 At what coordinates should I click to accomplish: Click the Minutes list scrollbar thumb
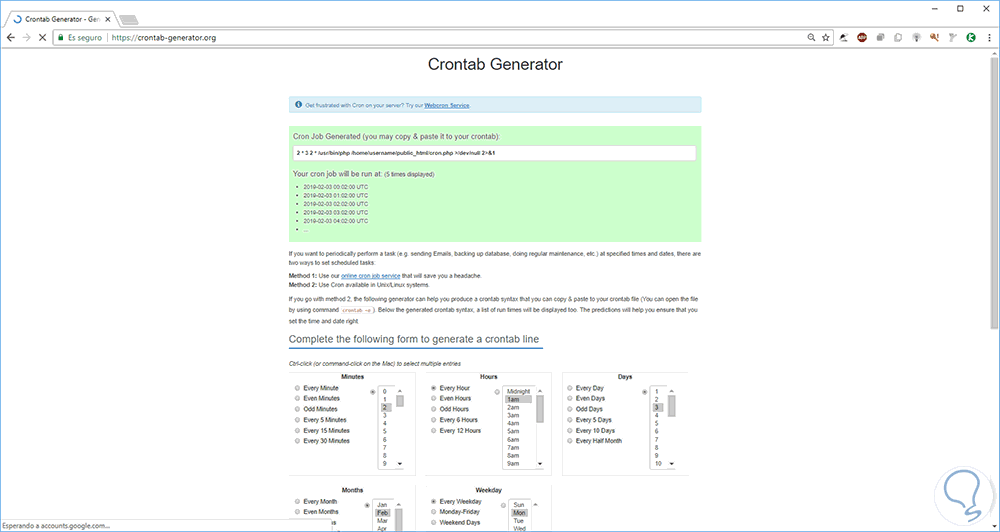pos(400,401)
